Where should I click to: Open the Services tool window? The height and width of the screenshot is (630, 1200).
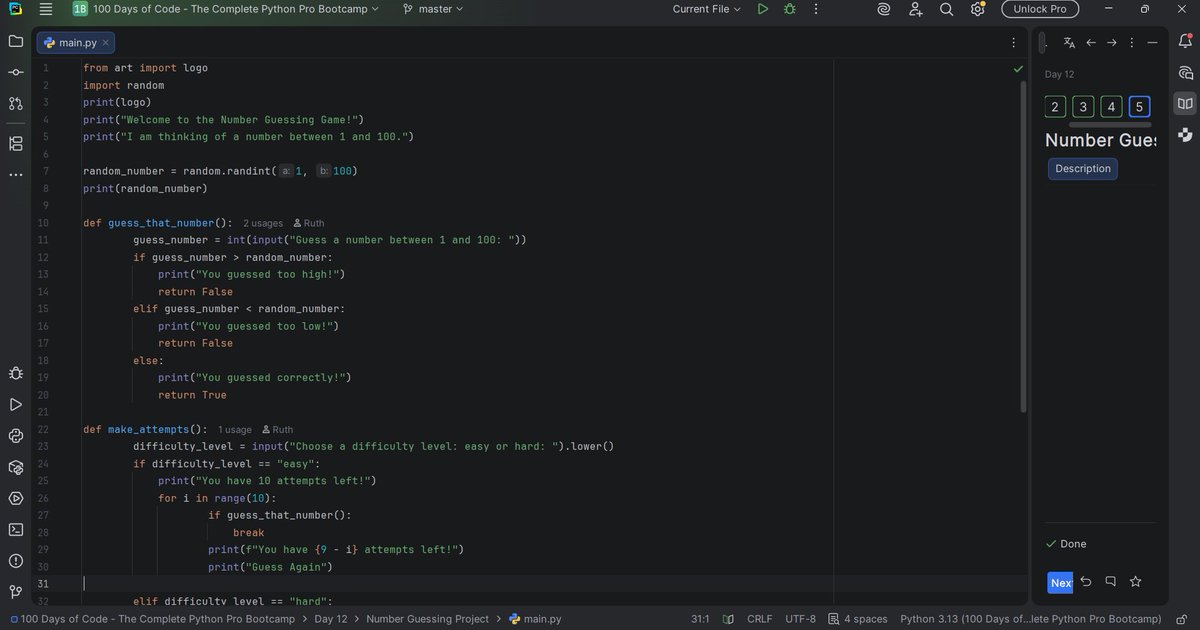tap(15, 498)
